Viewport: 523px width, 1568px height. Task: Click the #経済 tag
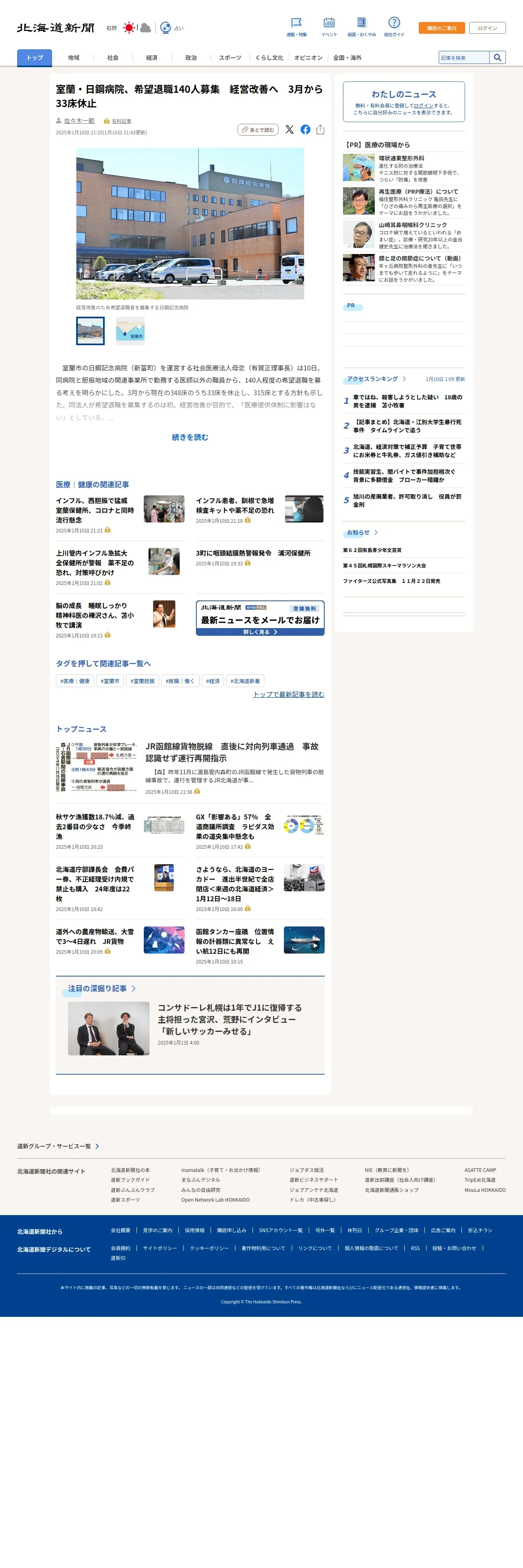pyautogui.click(x=213, y=681)
